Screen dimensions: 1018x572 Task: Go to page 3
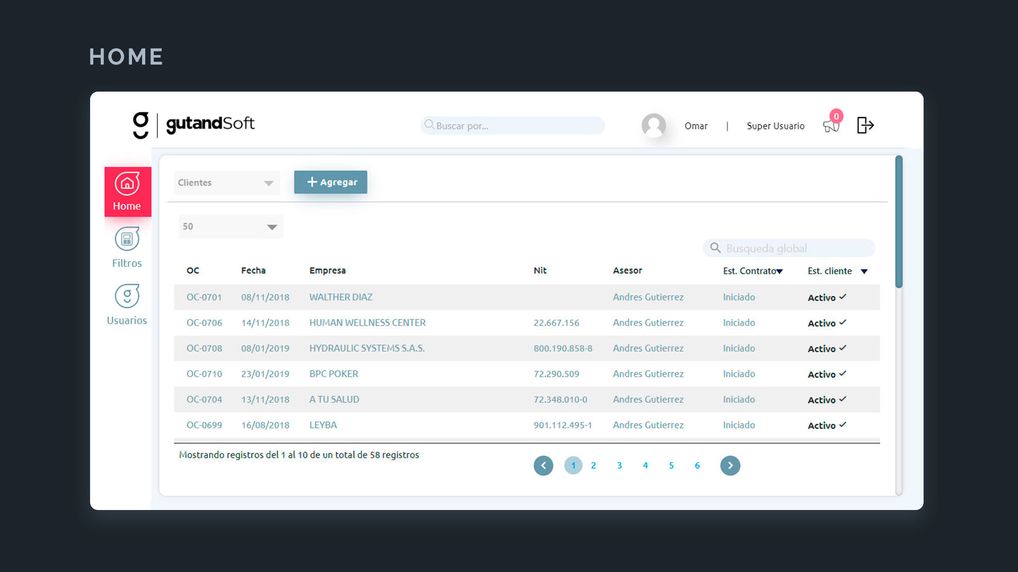[619, 466]
